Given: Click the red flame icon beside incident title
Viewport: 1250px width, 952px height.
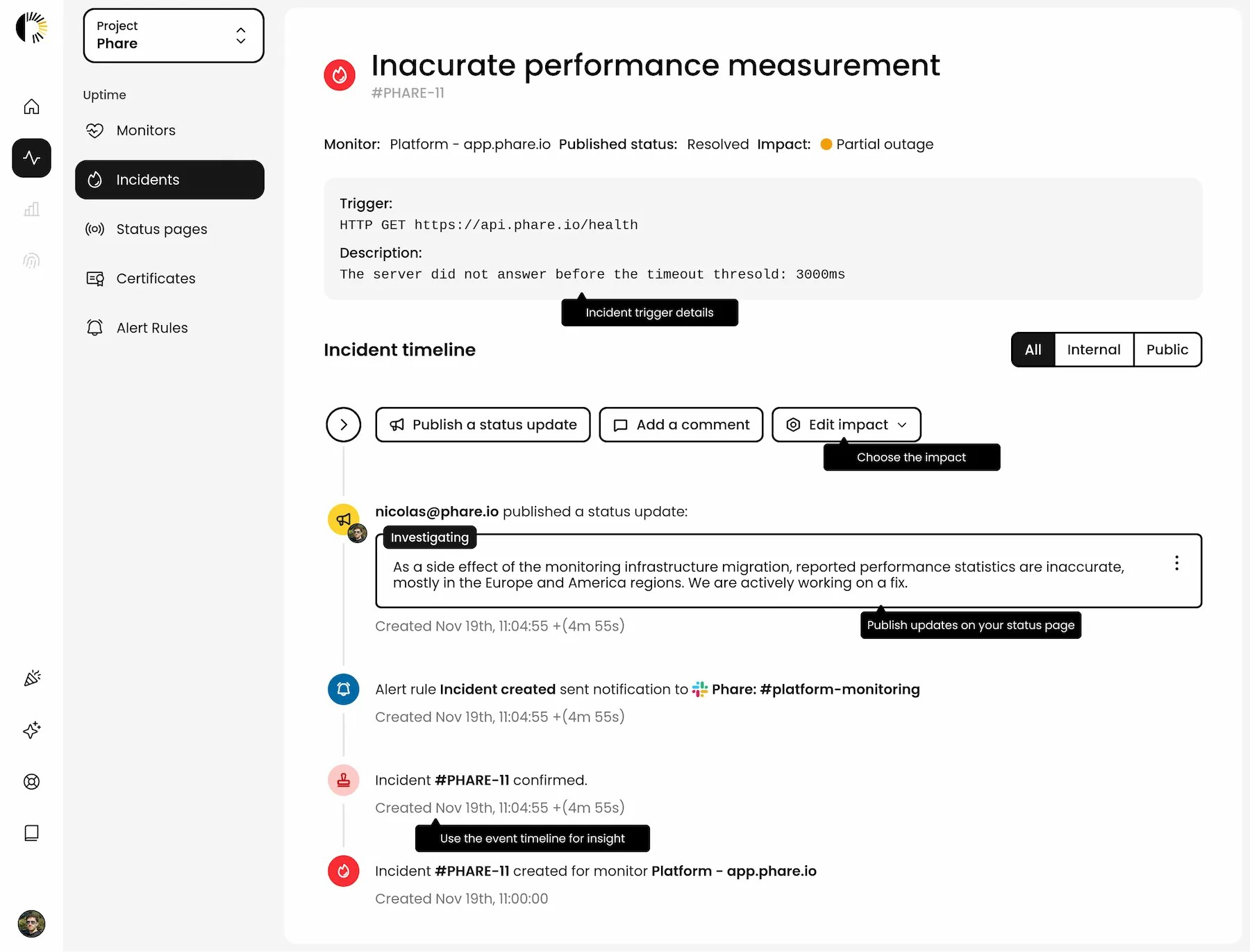Looking at the screenshot, I should 340,74.
